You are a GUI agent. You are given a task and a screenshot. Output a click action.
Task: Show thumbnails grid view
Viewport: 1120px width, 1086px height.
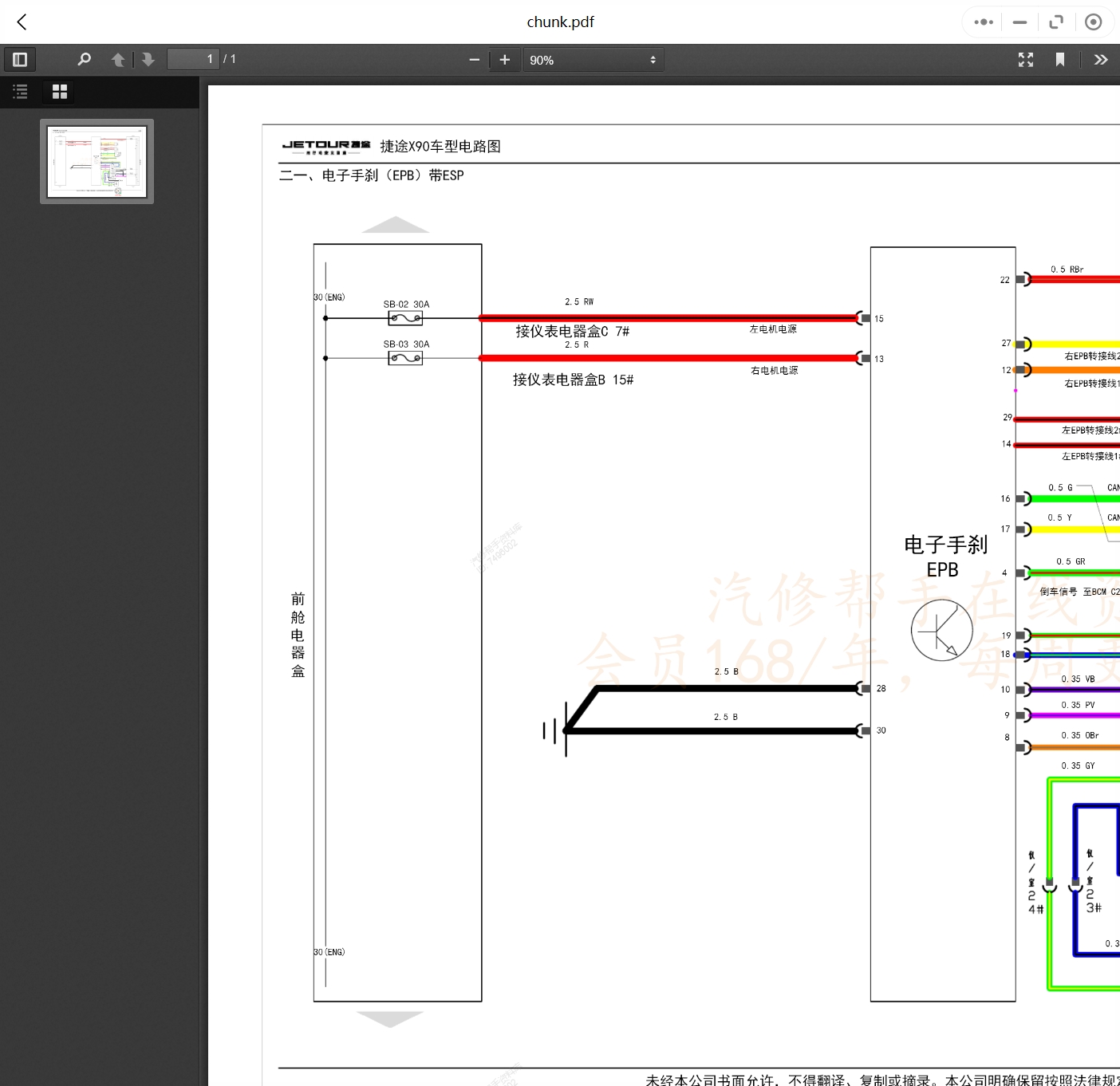coord(60,92)
